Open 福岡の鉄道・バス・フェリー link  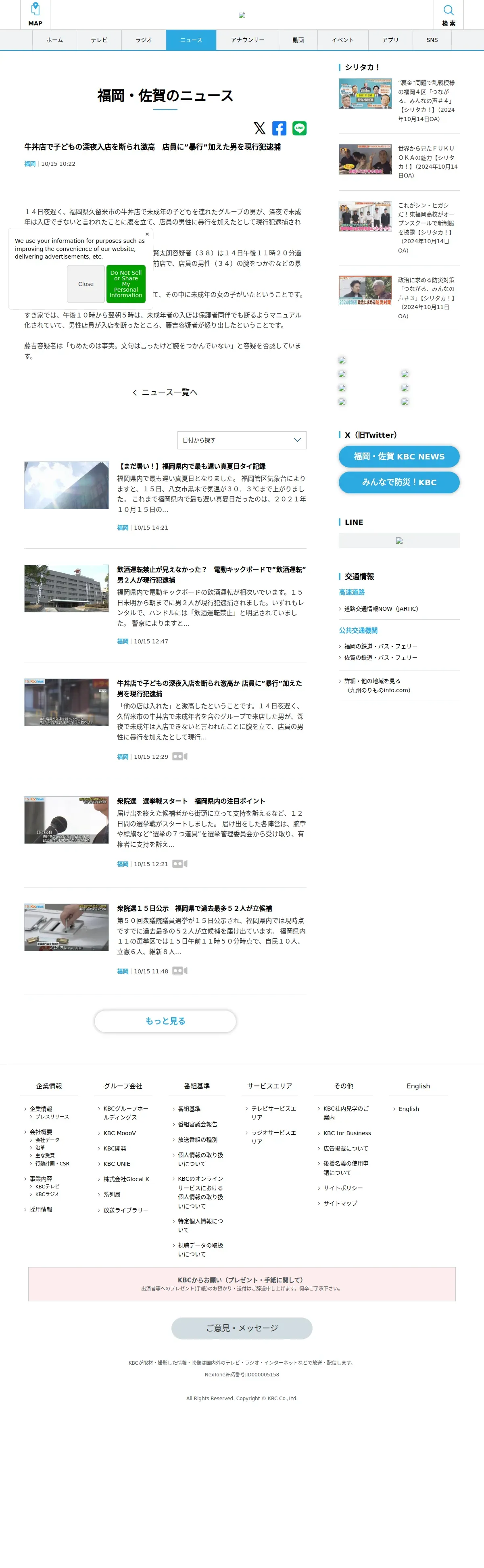coord(380,646)
